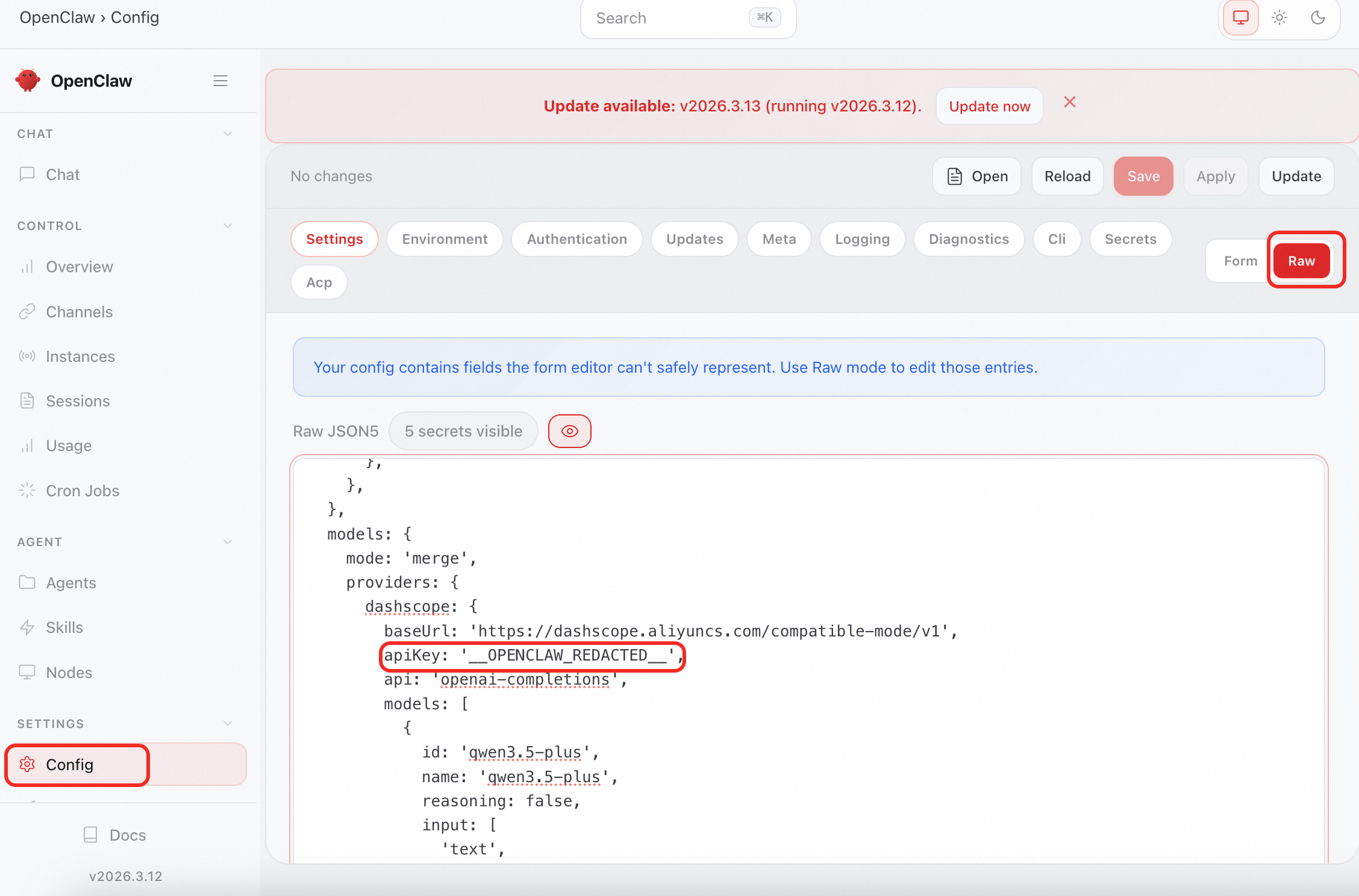Collapse the sidebar with the hamburger icon
Viewport: 1359px width, 896px height.
coord(220,81)
